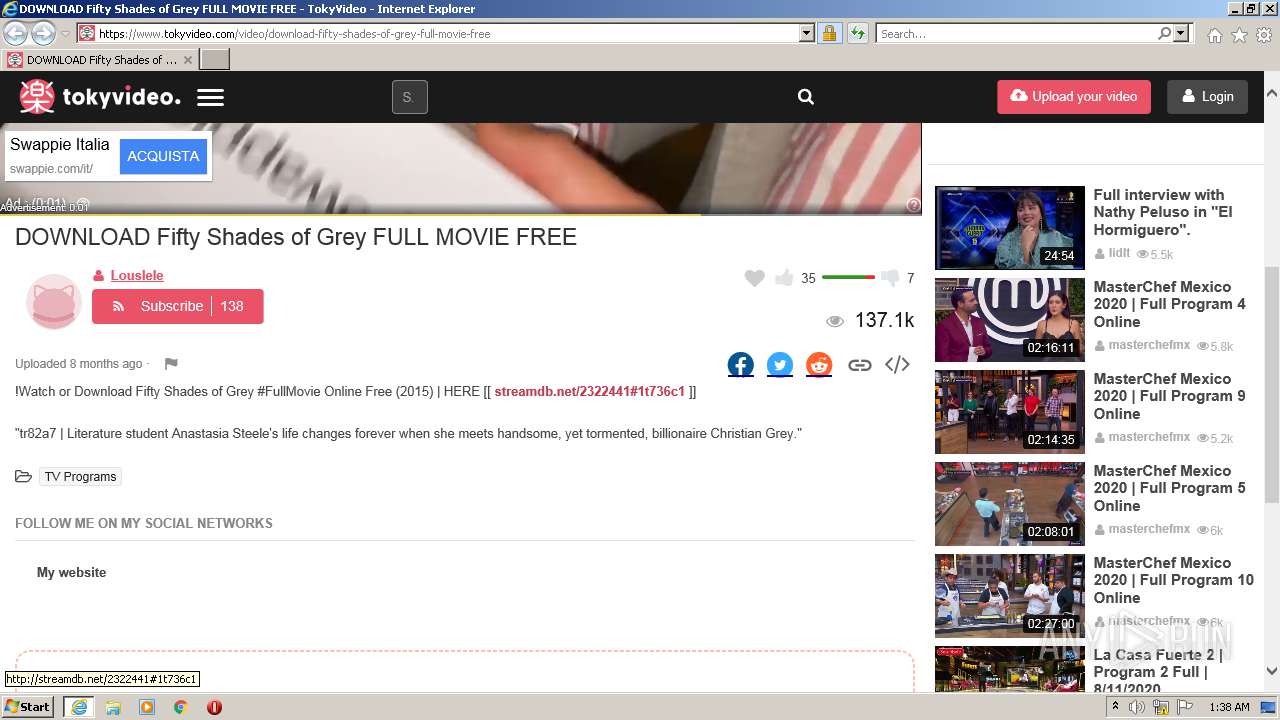Expand the address bar dropdown

tap(807, 33)
